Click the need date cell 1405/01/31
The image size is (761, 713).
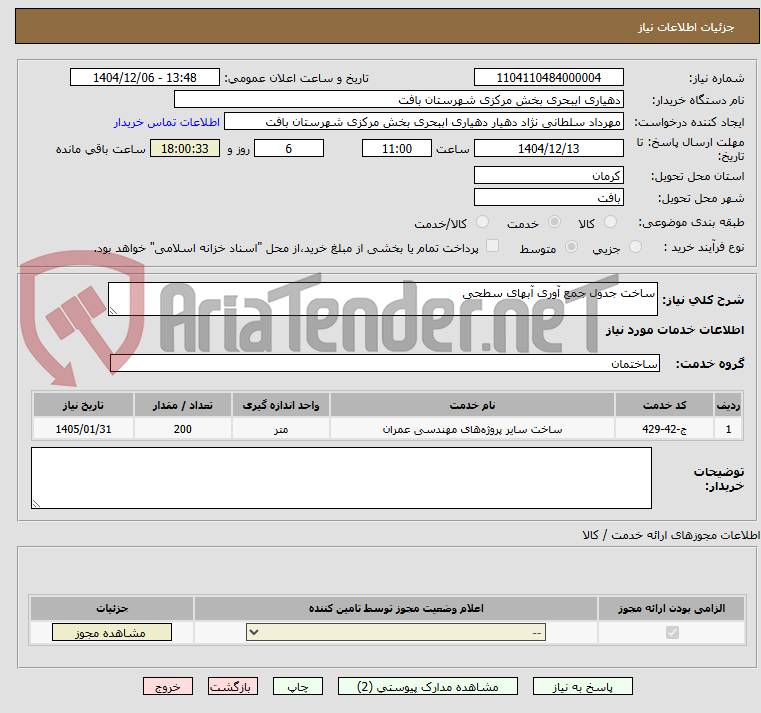tap(83, 429)
